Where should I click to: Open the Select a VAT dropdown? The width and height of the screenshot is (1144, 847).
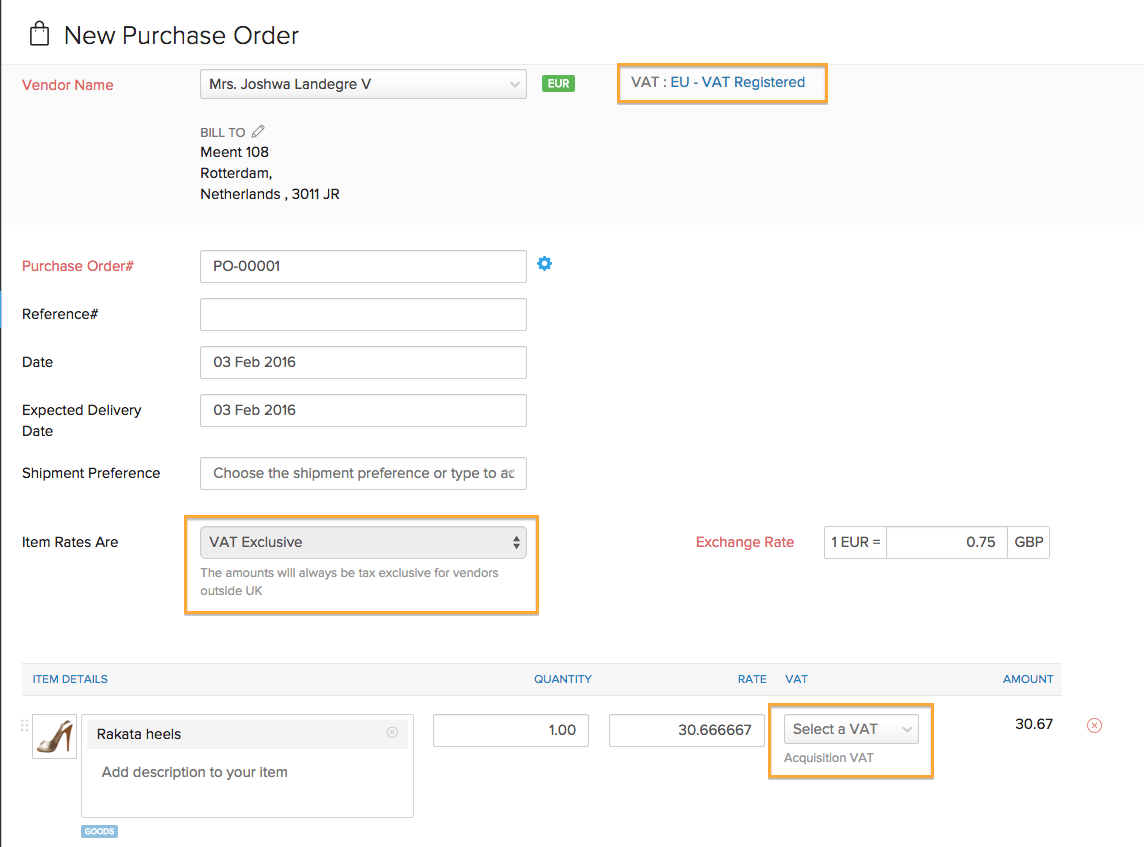(851, 729)
